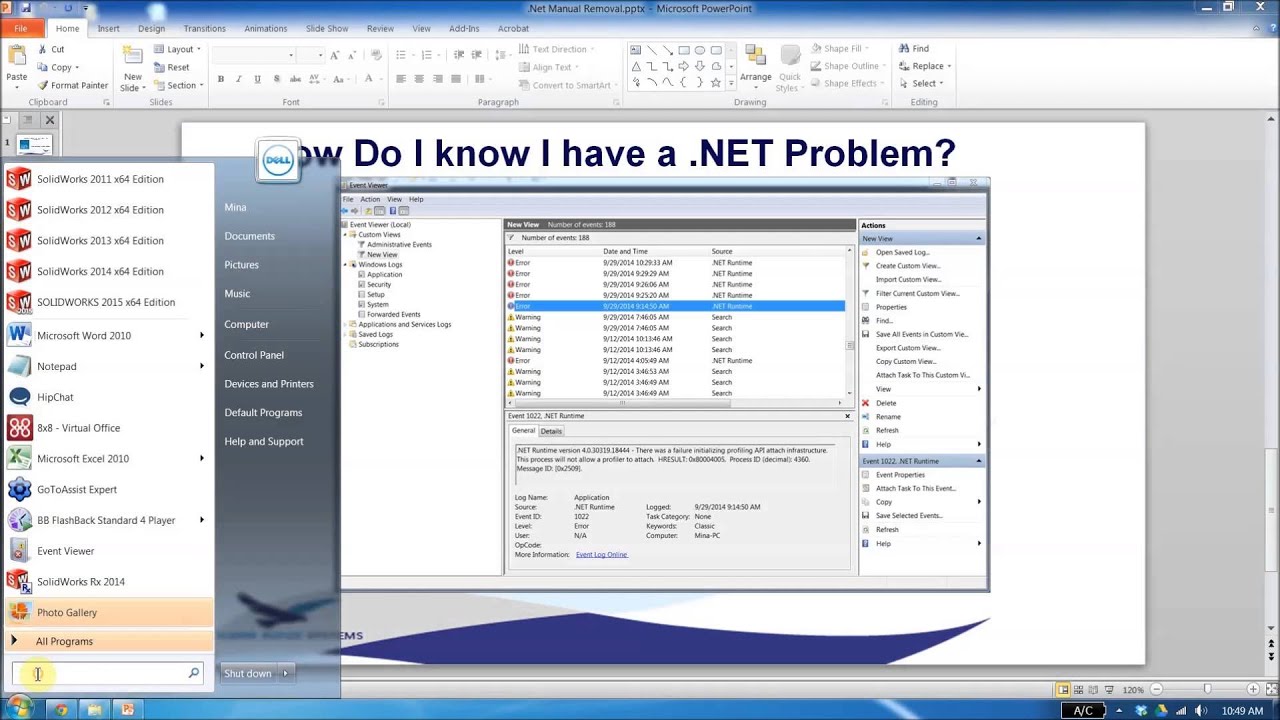Click the Reset slide icon

pos(159,67)
